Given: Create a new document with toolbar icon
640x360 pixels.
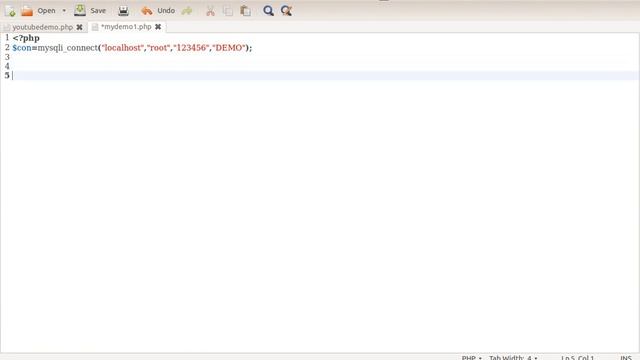Looking at the screenshot, I should coord(10,11).
